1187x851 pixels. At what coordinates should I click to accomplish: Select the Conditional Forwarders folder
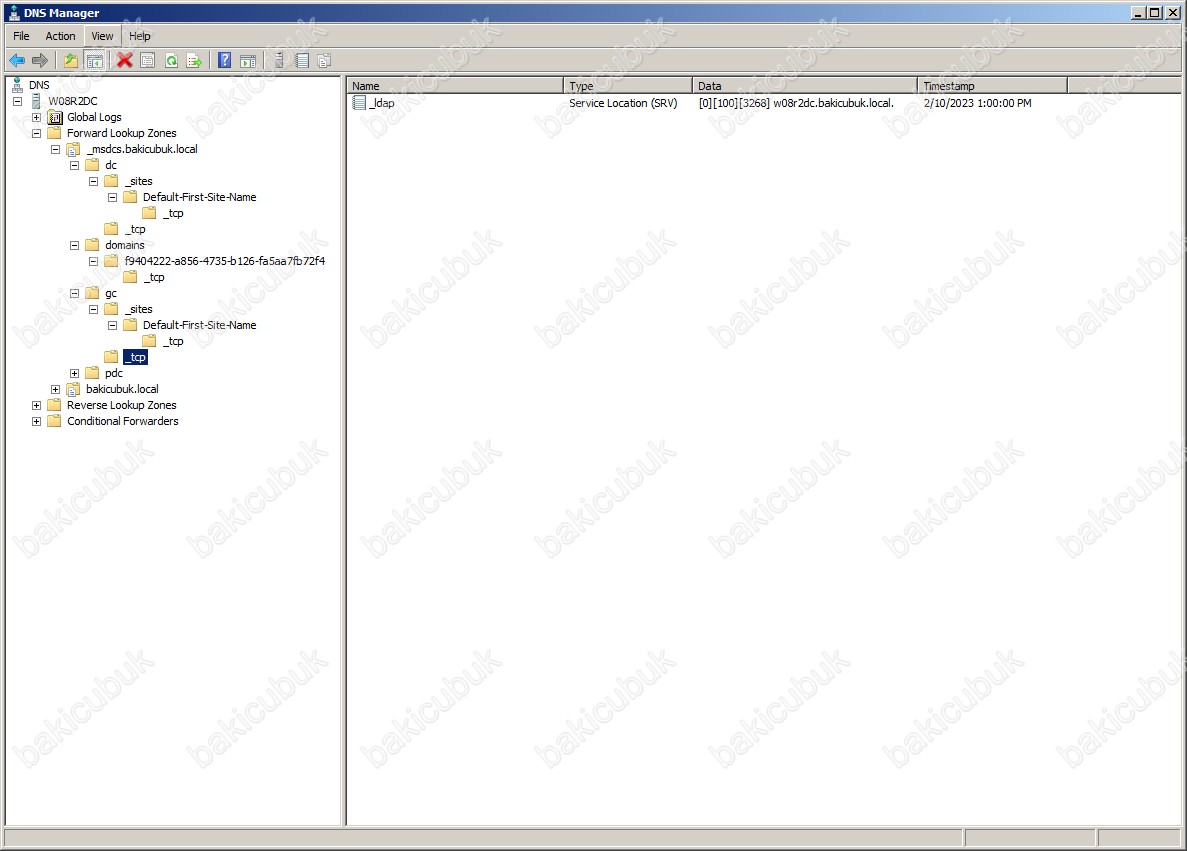pos(122,421)
